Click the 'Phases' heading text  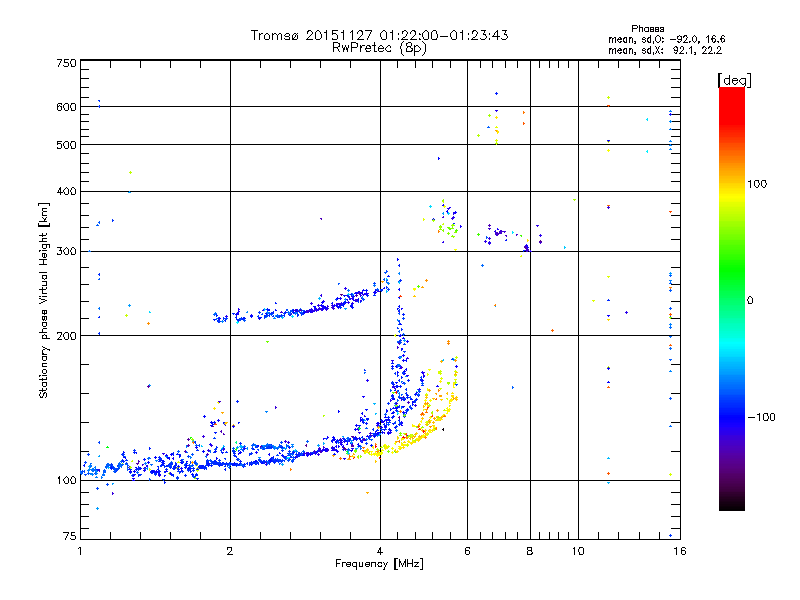pyautogui.click(x=647, y=29)
